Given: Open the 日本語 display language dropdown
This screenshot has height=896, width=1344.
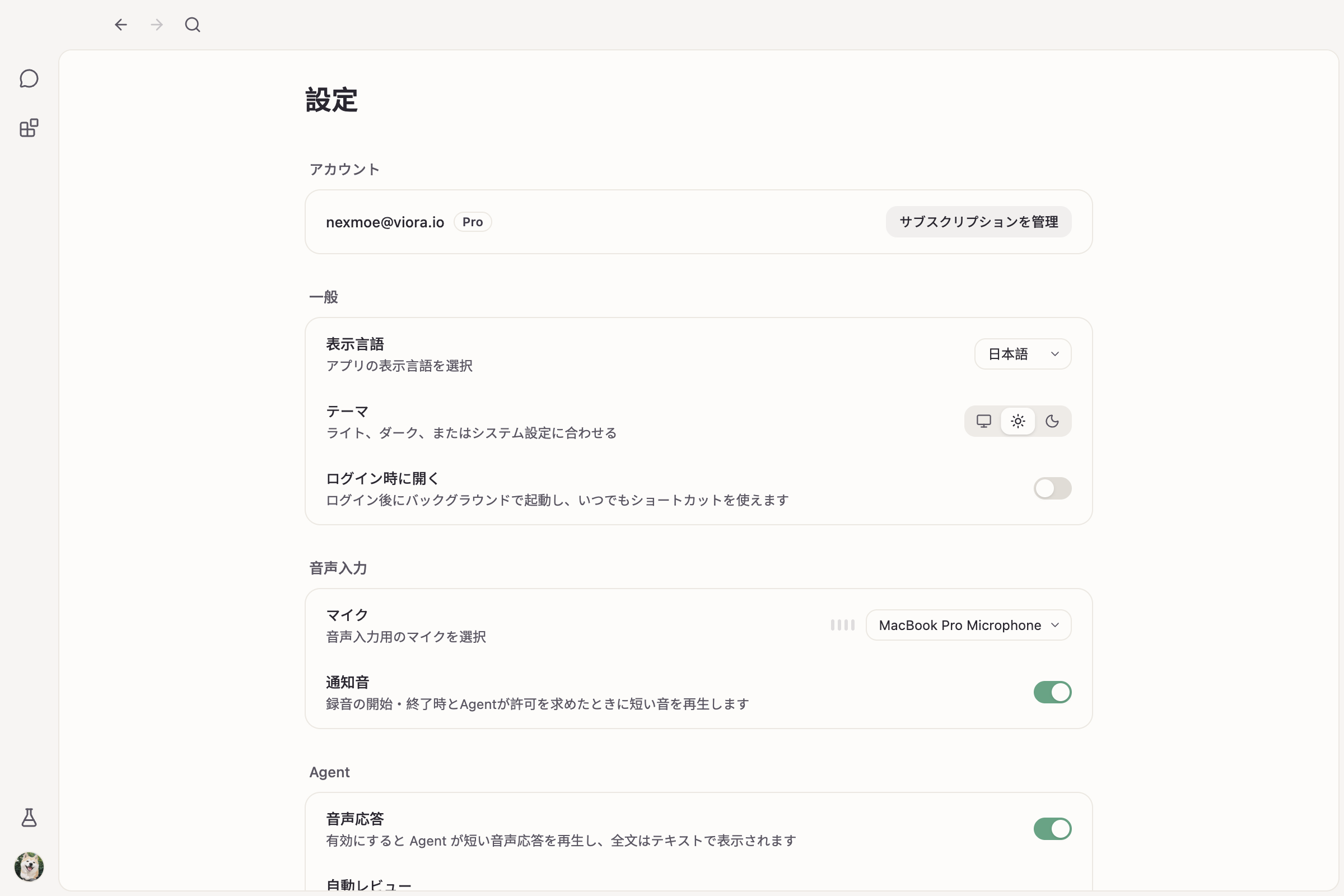Looking at the screenshot, I should 1023,354.
